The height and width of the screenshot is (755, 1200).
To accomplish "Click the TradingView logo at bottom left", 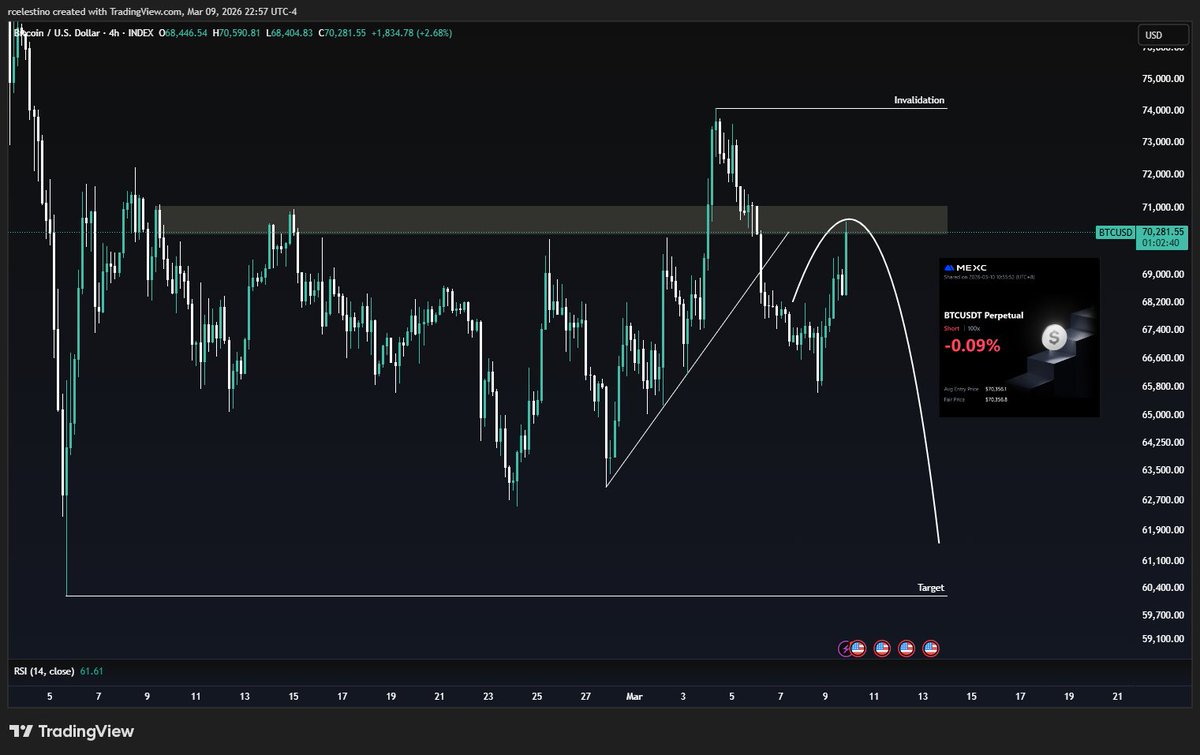I will point(72,732).
